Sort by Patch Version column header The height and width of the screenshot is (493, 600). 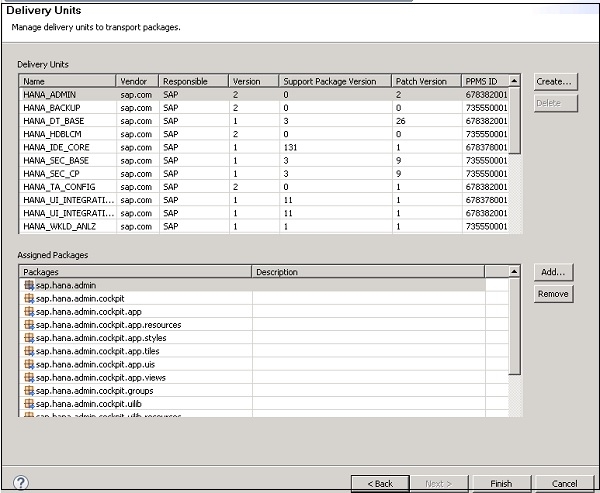tap(426, 81)
